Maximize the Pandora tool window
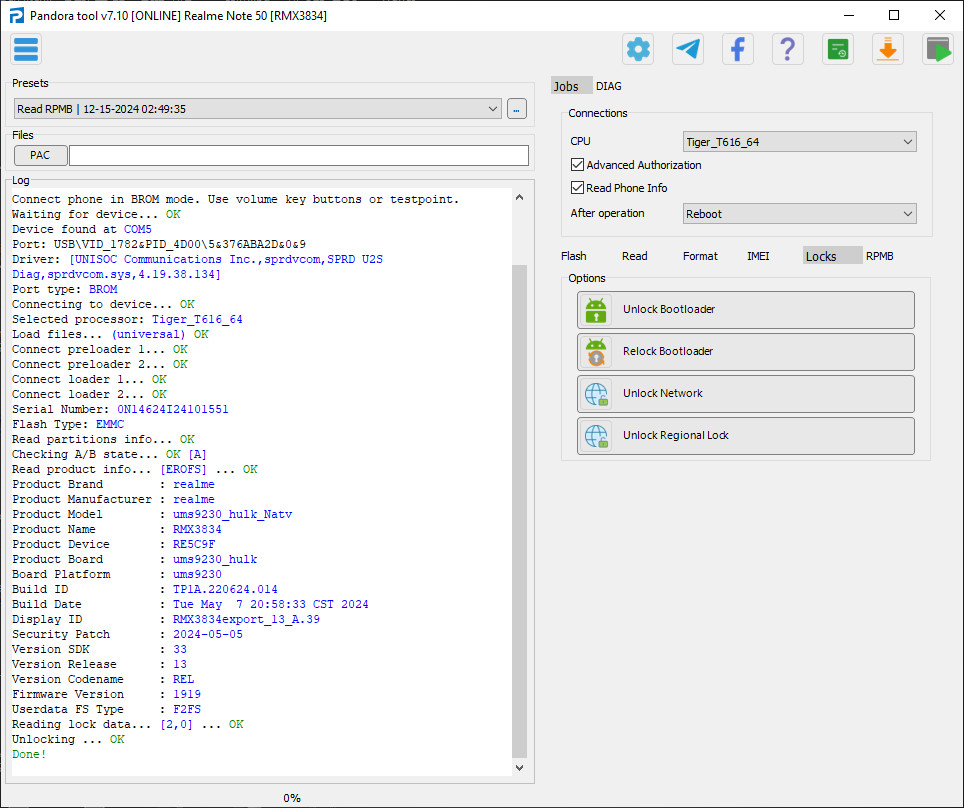The width and height of the screenshot is (964, 808). pos(895,15)
